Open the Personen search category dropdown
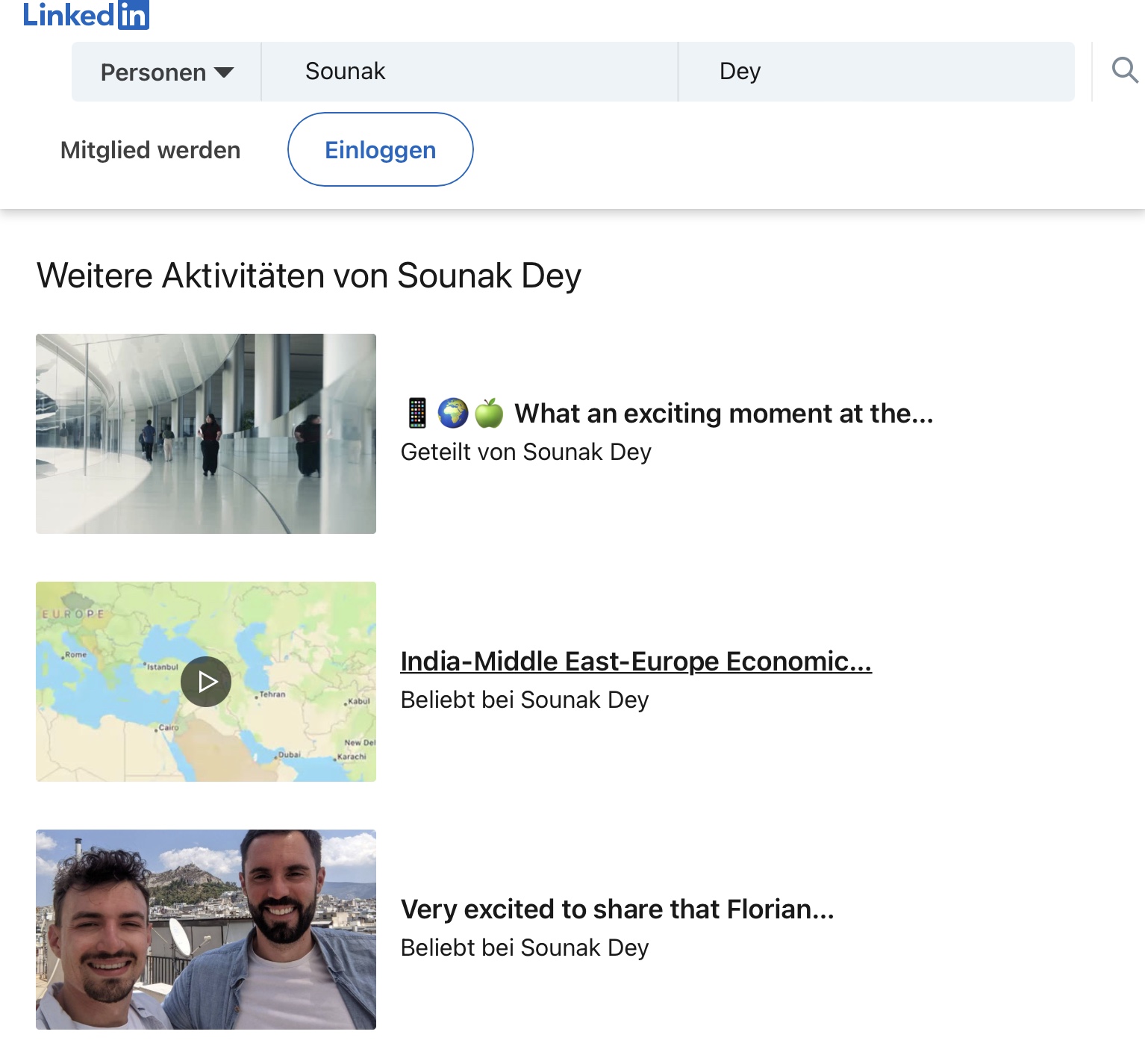Screen dimensions: 1145x1064 click(x=166, y=72)
